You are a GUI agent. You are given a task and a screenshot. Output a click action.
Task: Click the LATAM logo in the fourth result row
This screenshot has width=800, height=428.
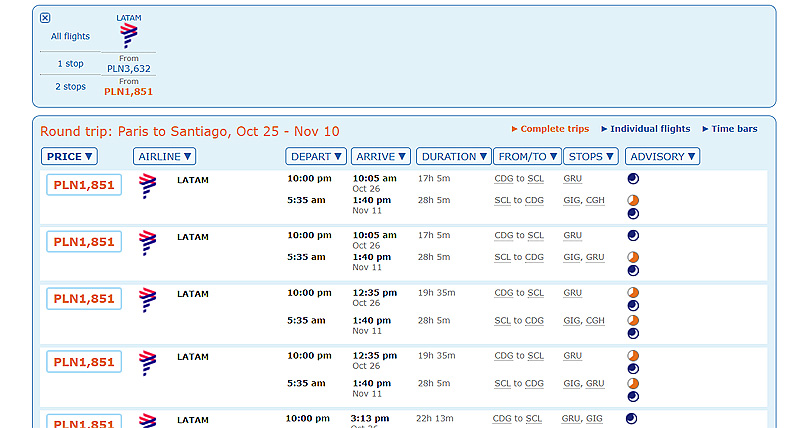147,363
